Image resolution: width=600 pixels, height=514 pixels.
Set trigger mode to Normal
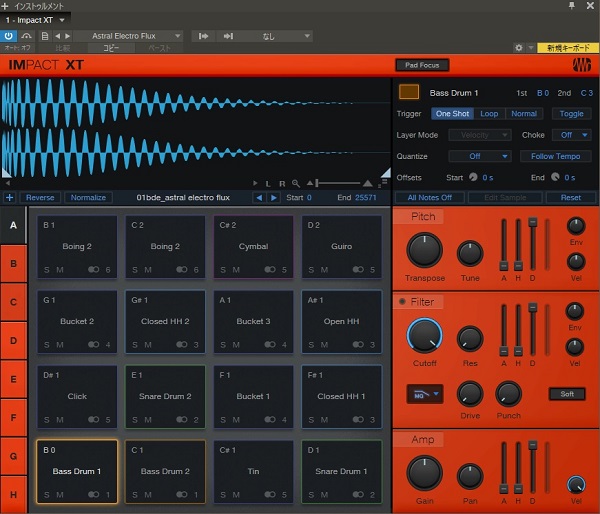(524, 114)
